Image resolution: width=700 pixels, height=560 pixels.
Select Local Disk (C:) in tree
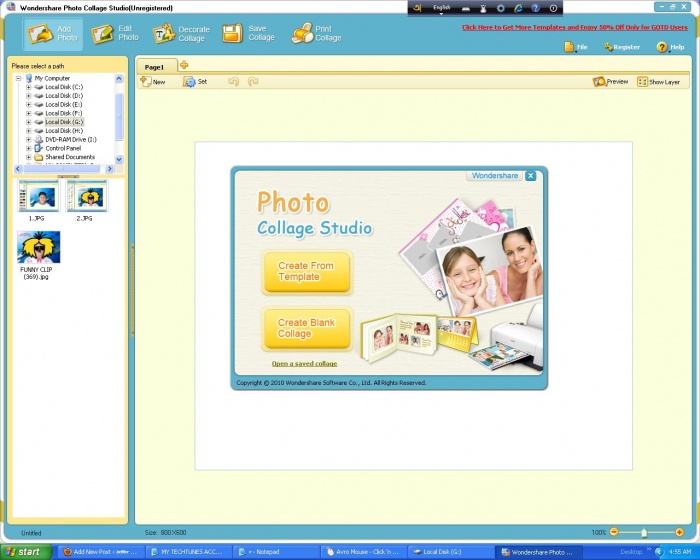point(64,87)
